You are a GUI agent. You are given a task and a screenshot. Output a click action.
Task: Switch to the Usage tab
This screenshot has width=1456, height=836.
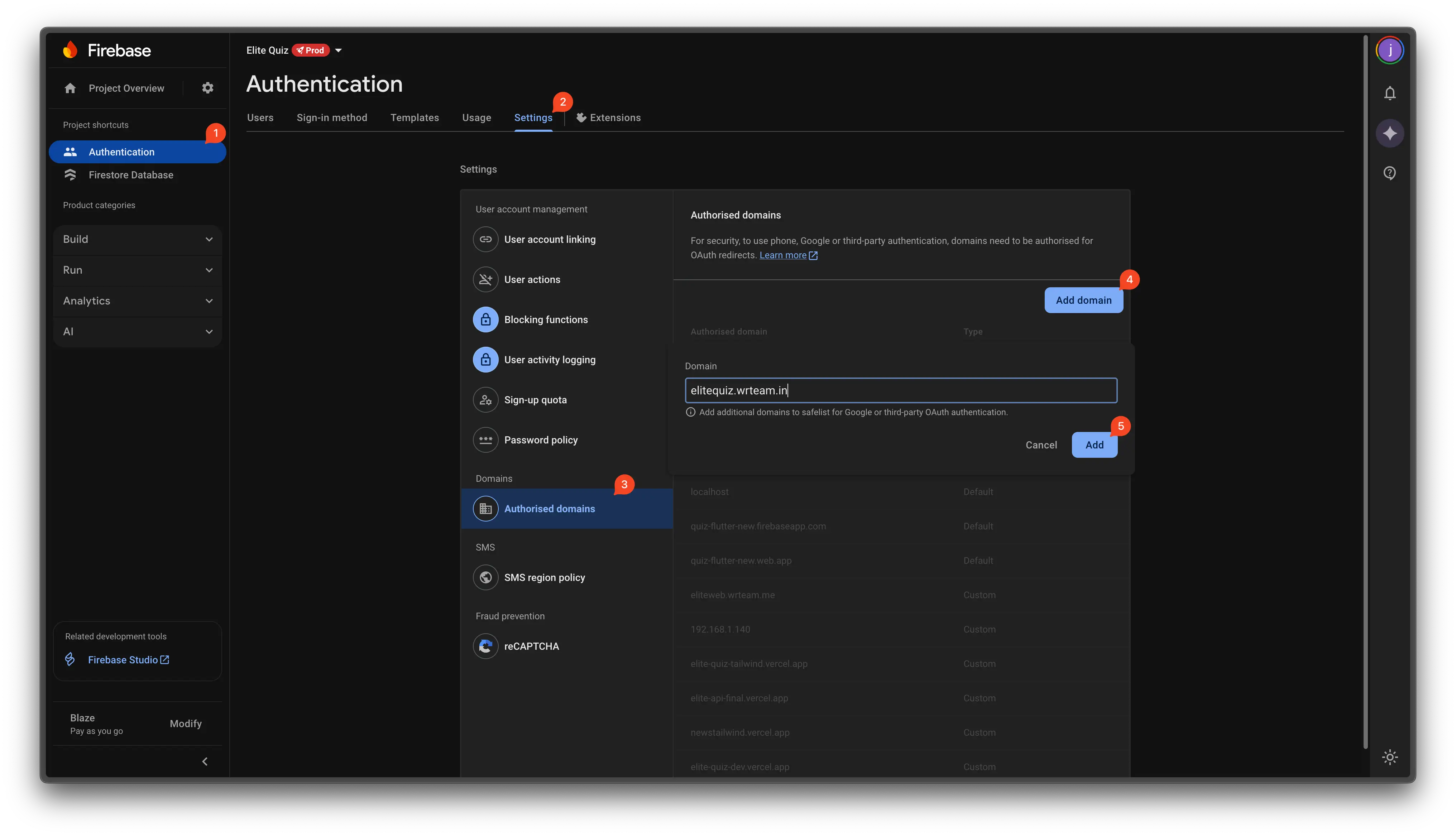pyautogui.click(x=476, y=118)
